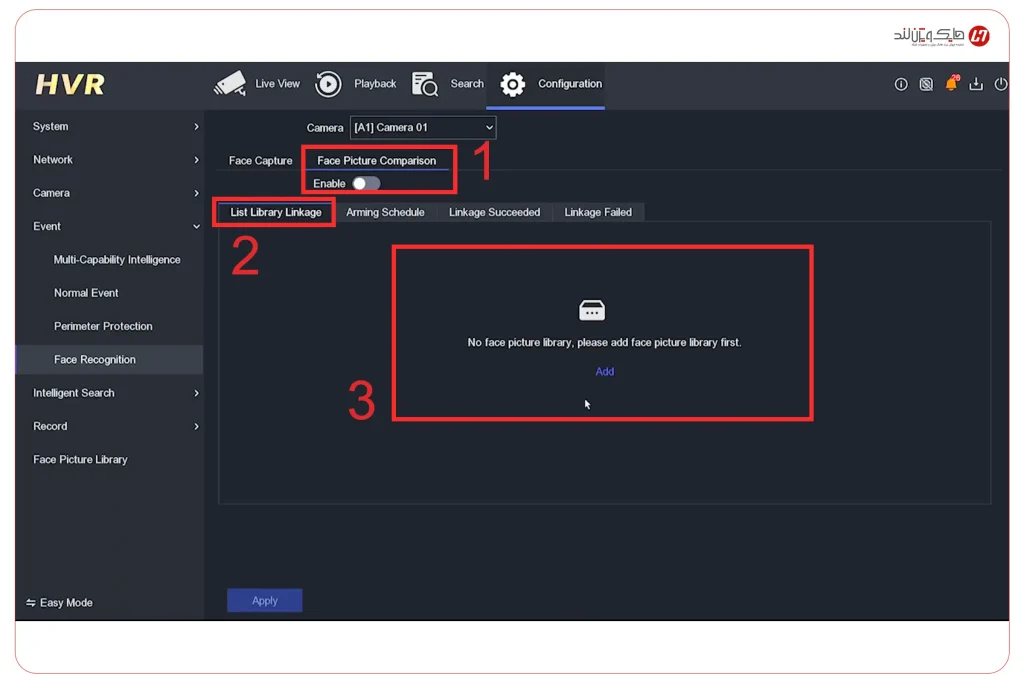Click the download/backup tray icon
The width and height of the screenshot is (1024, 683).
976,85
